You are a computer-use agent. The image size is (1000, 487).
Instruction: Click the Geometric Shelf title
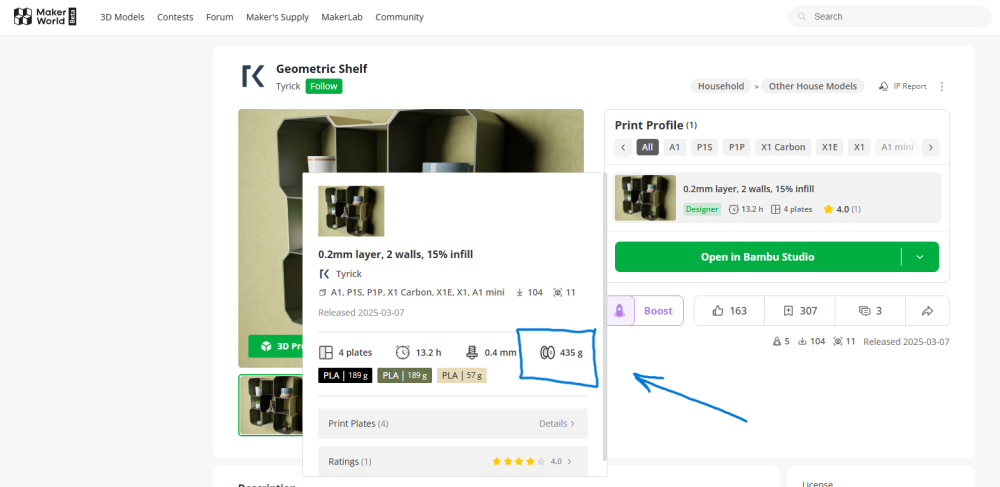tap(321, 69)
